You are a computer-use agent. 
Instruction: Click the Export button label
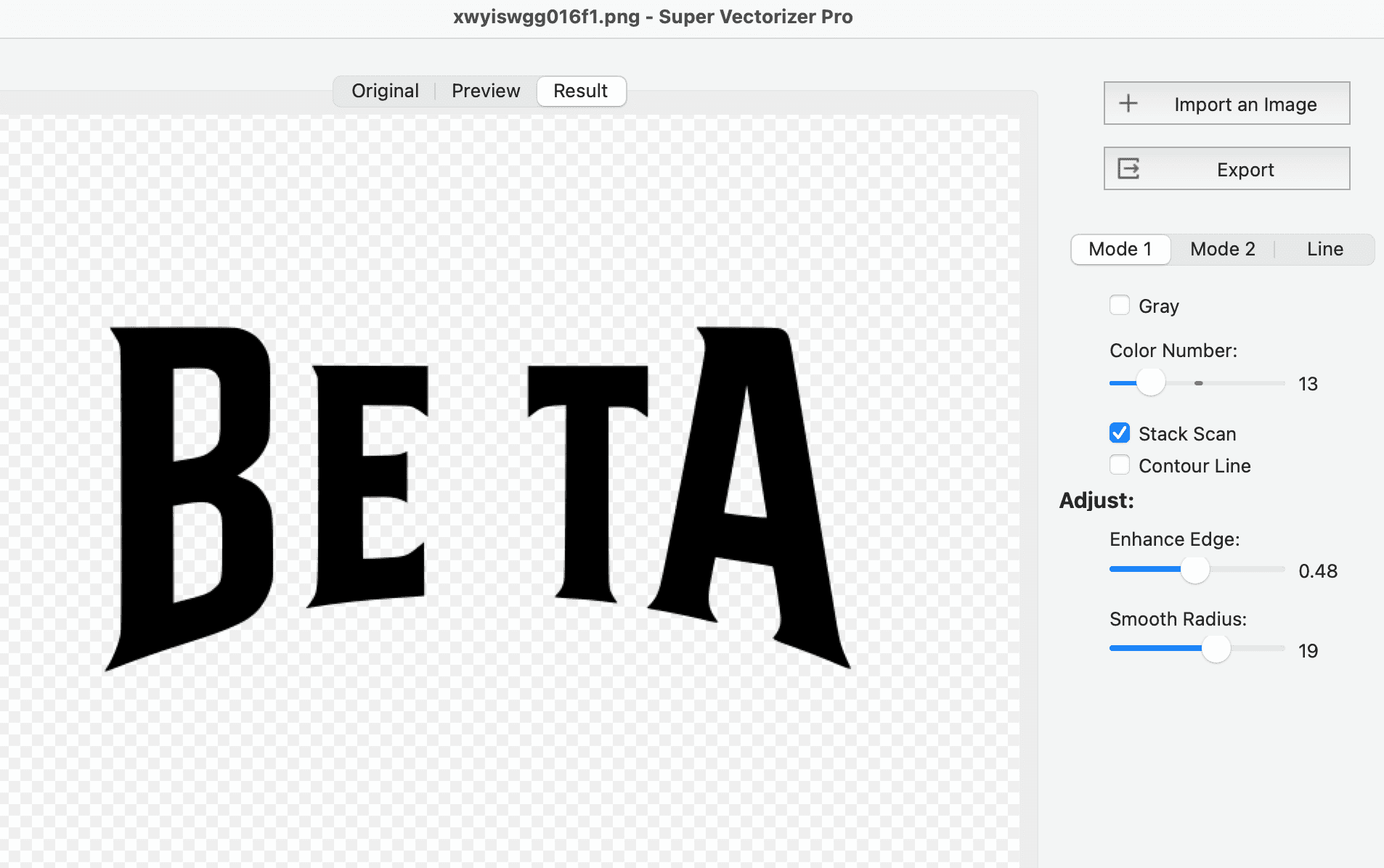(1245, 170)
